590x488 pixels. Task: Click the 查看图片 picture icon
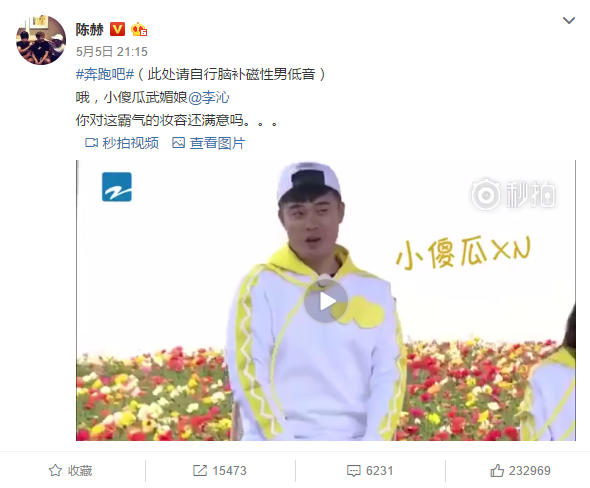coord(178,143)
